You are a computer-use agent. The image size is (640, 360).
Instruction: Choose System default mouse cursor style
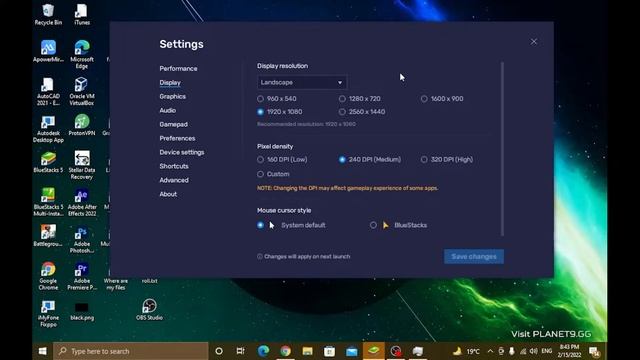pos(260,225)
